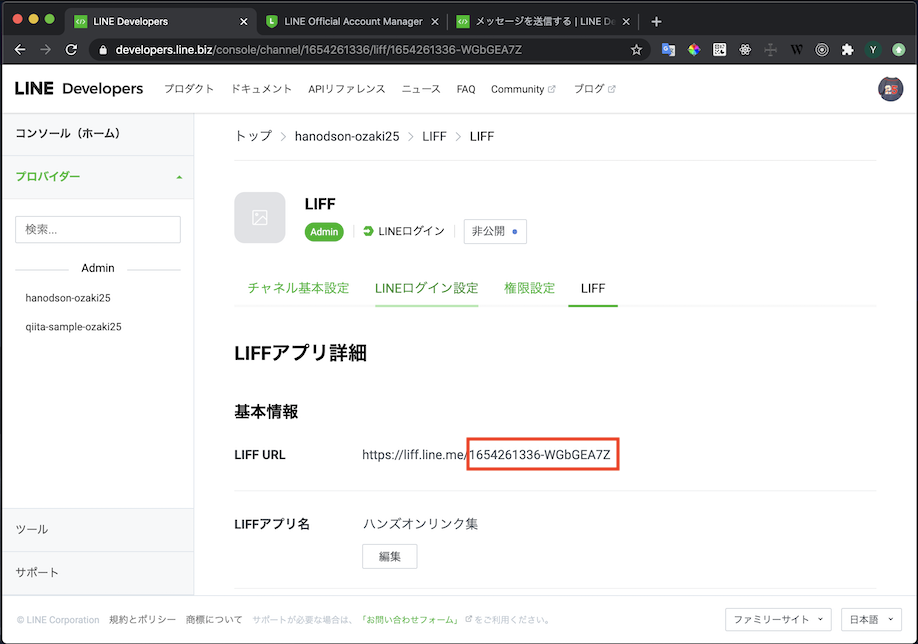Image resolution: width=918 pixels, height=644 pixels.
Task: Open 日本語 language dropdown
Action: 871,619
